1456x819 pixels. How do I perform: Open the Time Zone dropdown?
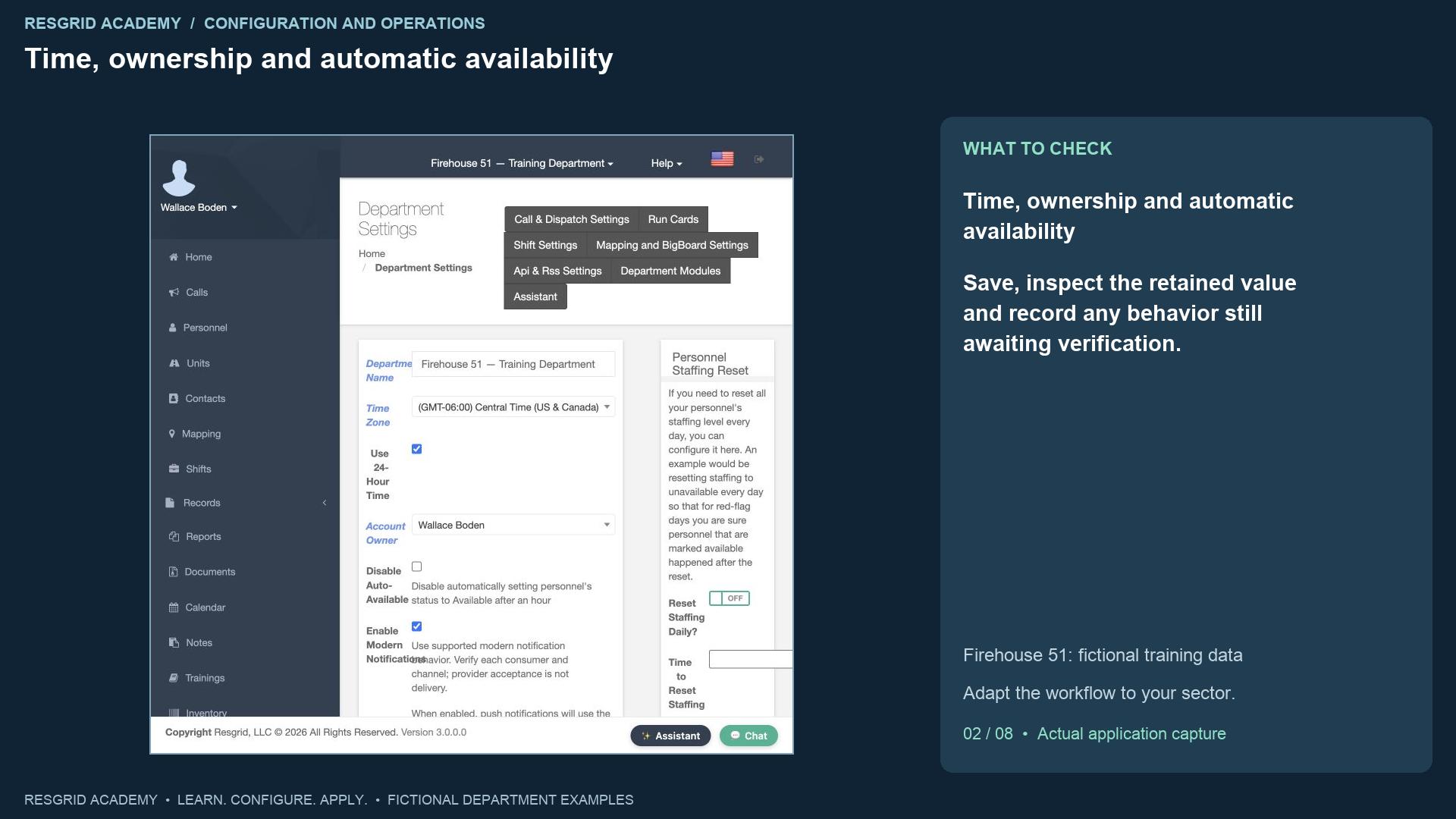[513, 407]
